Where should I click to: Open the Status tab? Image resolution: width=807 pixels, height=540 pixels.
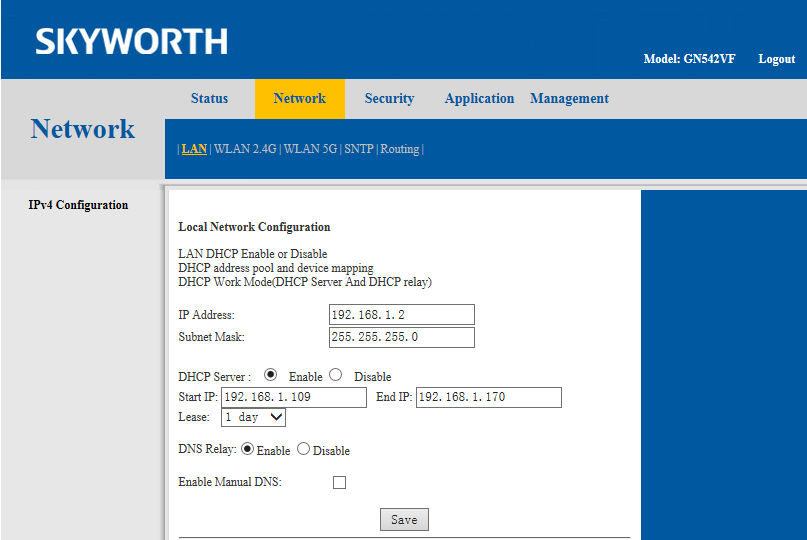click(209, 98)
